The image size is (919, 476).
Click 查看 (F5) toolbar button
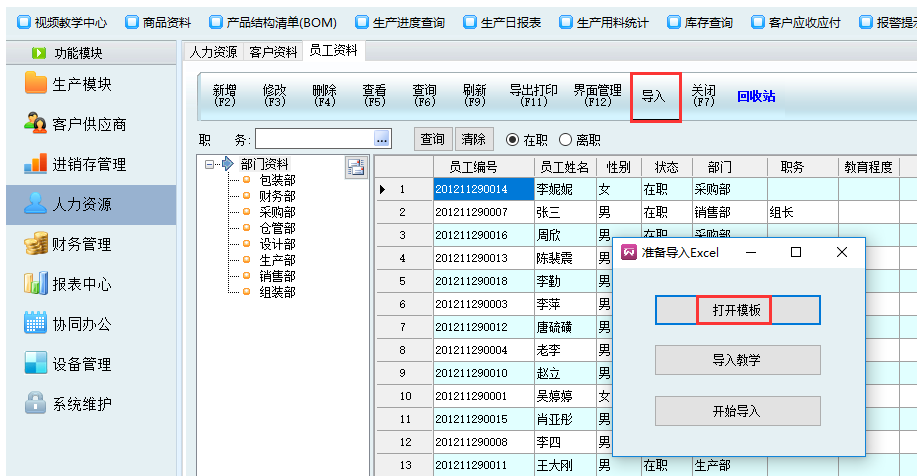click(374, 96)
